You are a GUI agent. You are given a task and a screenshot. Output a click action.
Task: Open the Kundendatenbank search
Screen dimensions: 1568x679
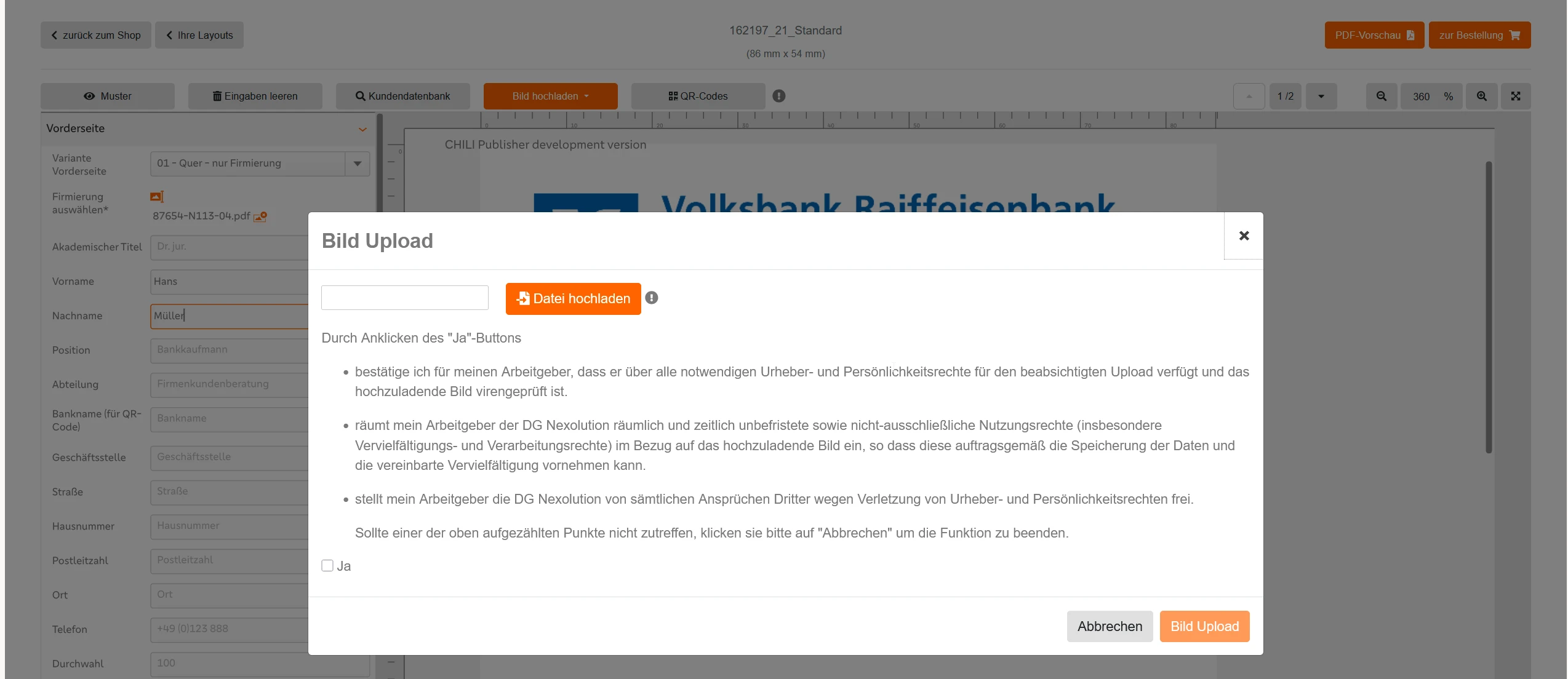click(402, 96)
